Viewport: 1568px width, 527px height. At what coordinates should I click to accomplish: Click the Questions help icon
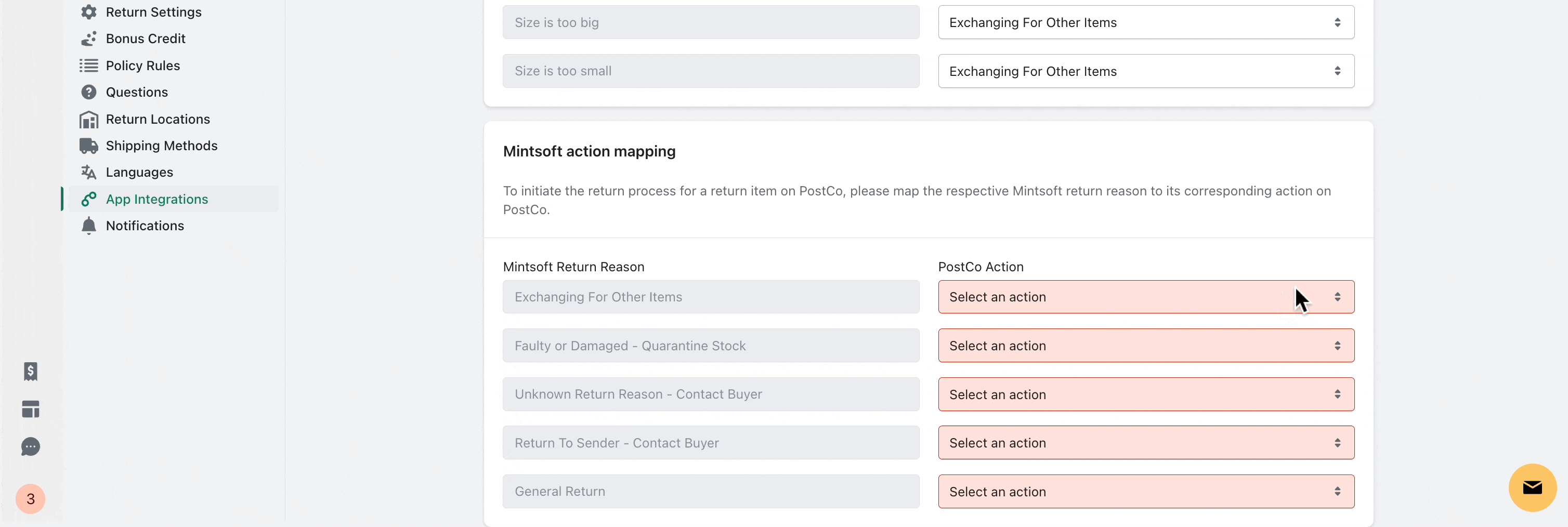89,93
